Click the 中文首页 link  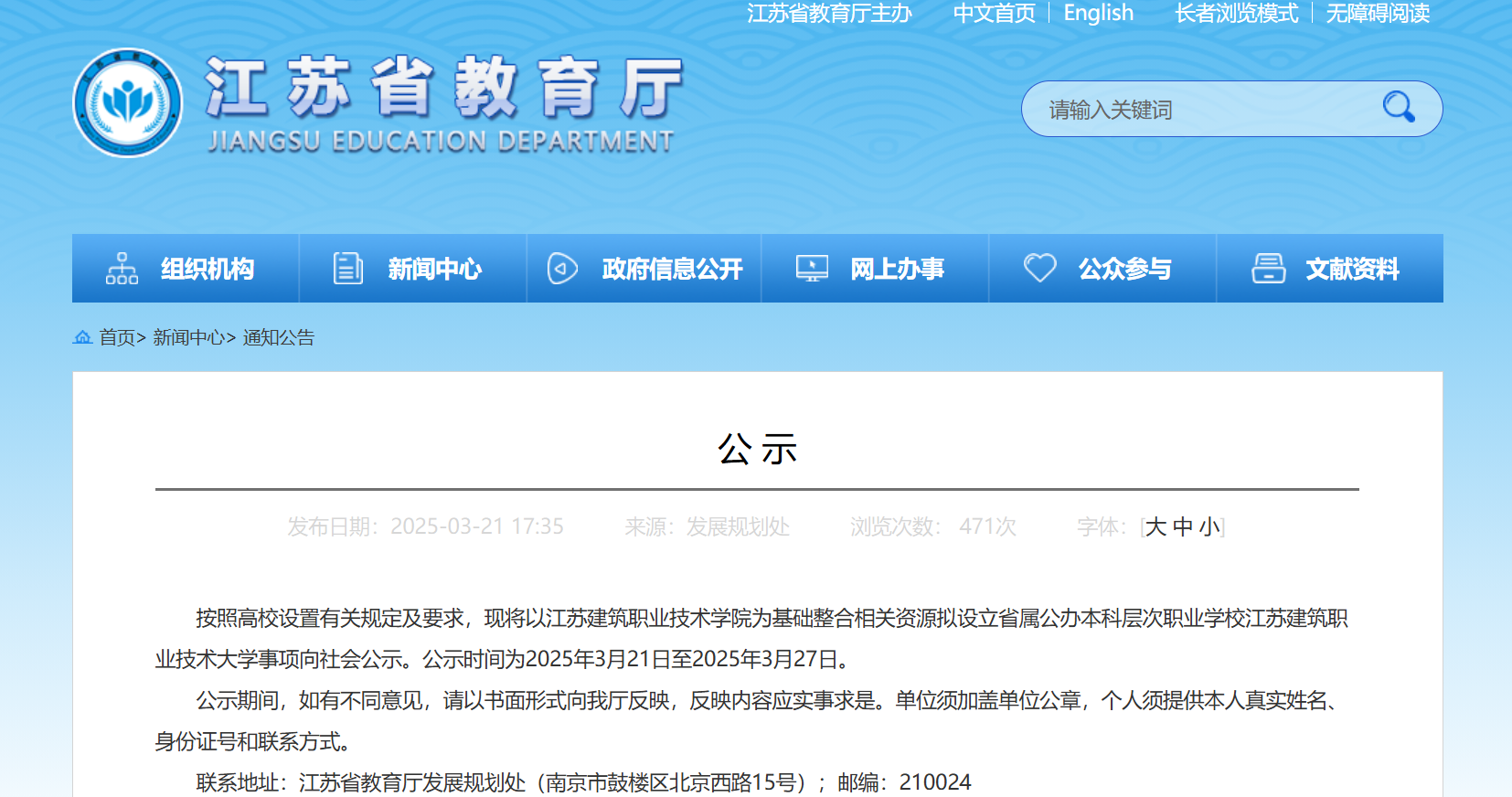[x=994, y=14]
